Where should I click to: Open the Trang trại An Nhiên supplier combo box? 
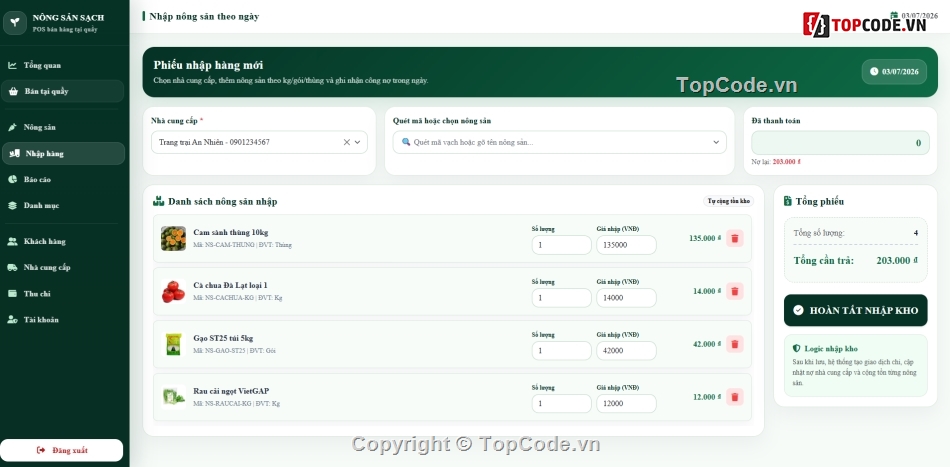point(259,142)
